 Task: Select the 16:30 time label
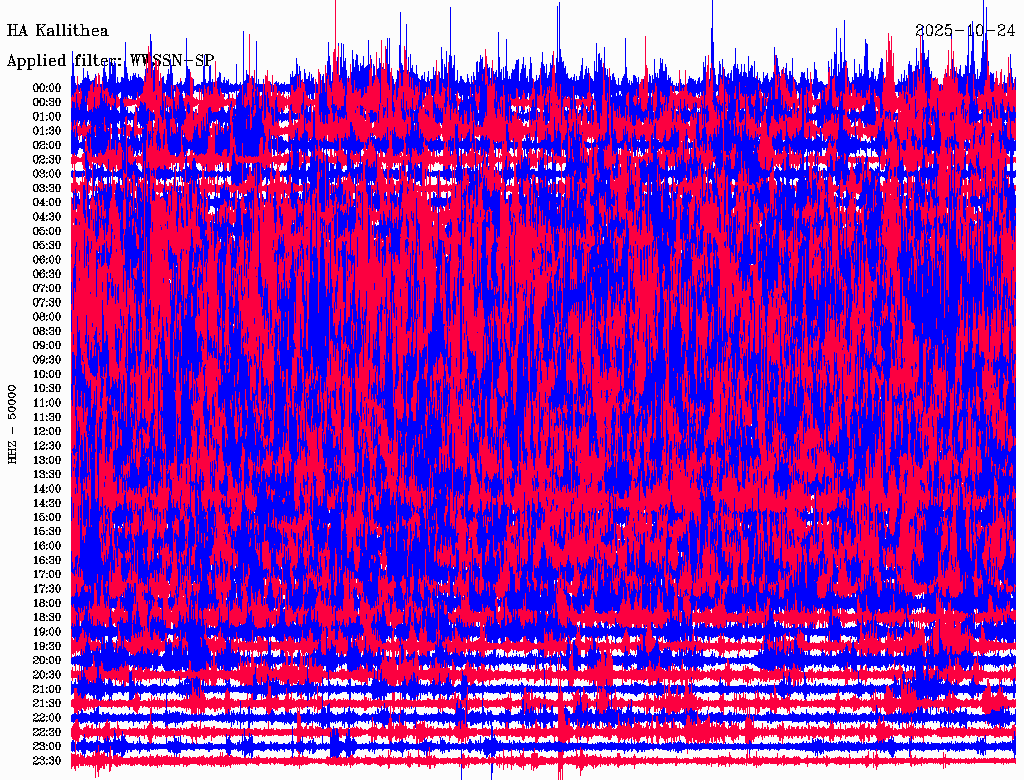(47, 561)
